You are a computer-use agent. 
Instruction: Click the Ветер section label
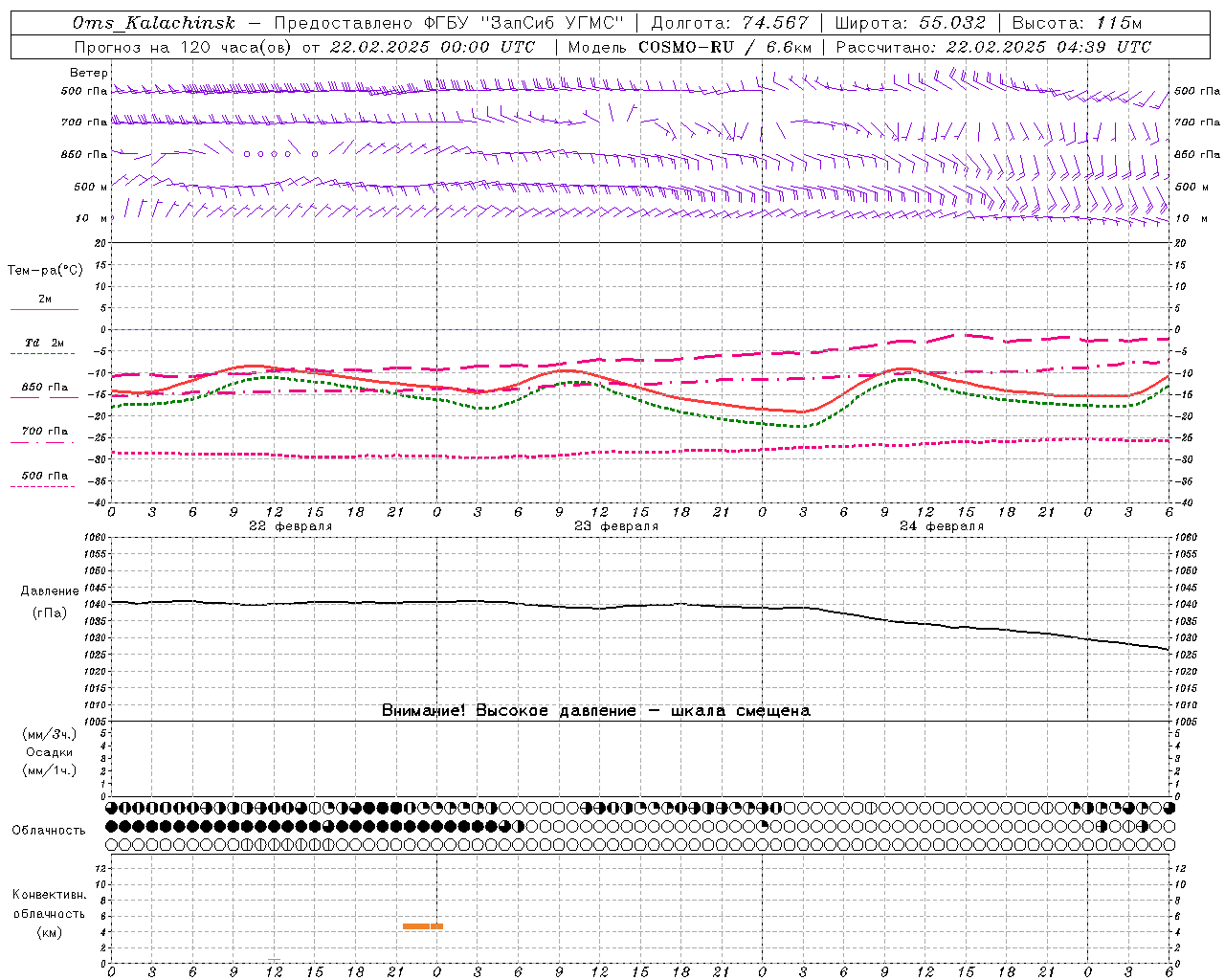pos(89,73)
